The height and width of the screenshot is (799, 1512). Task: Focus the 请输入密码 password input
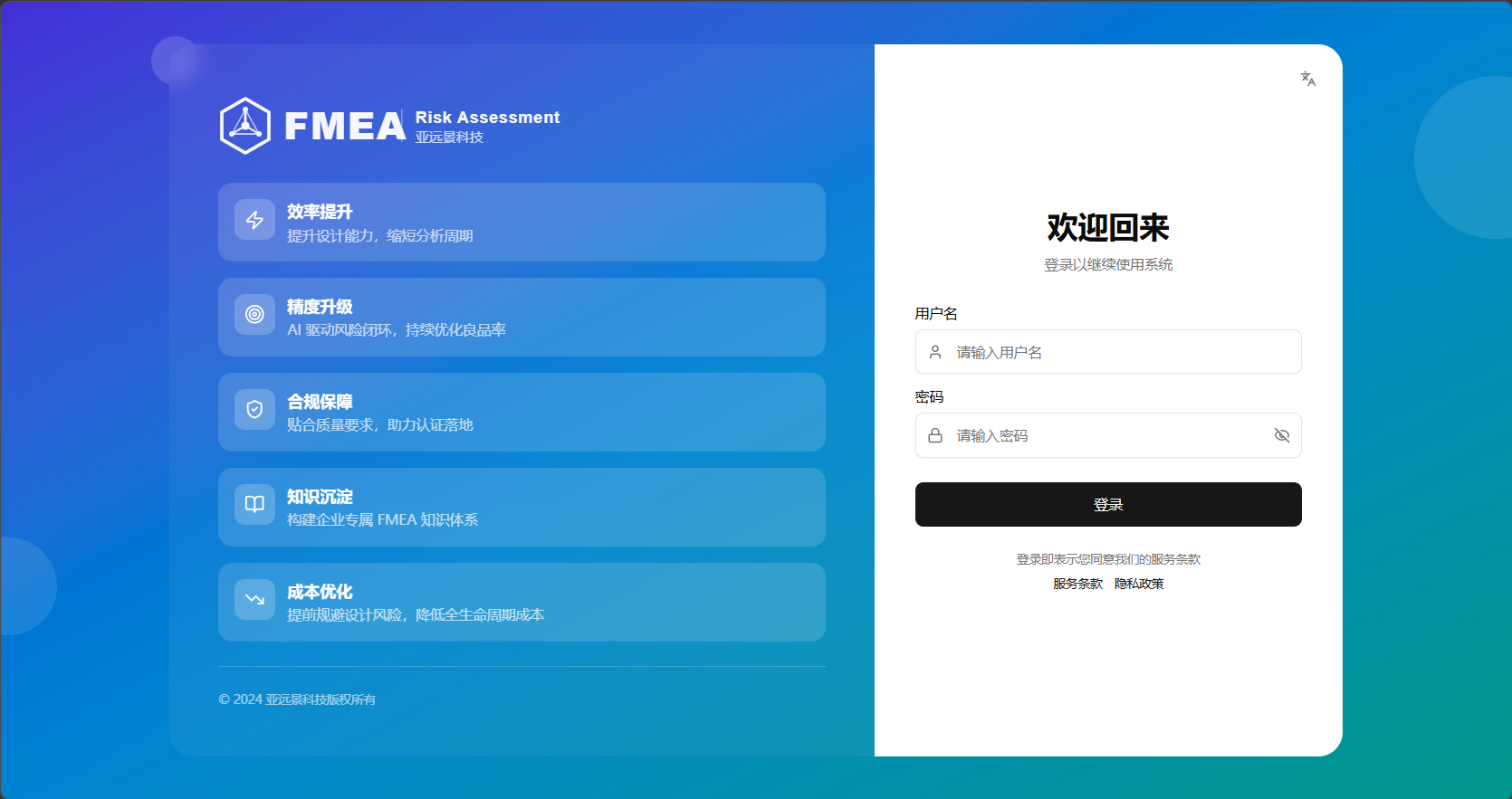click(1105, 435)
